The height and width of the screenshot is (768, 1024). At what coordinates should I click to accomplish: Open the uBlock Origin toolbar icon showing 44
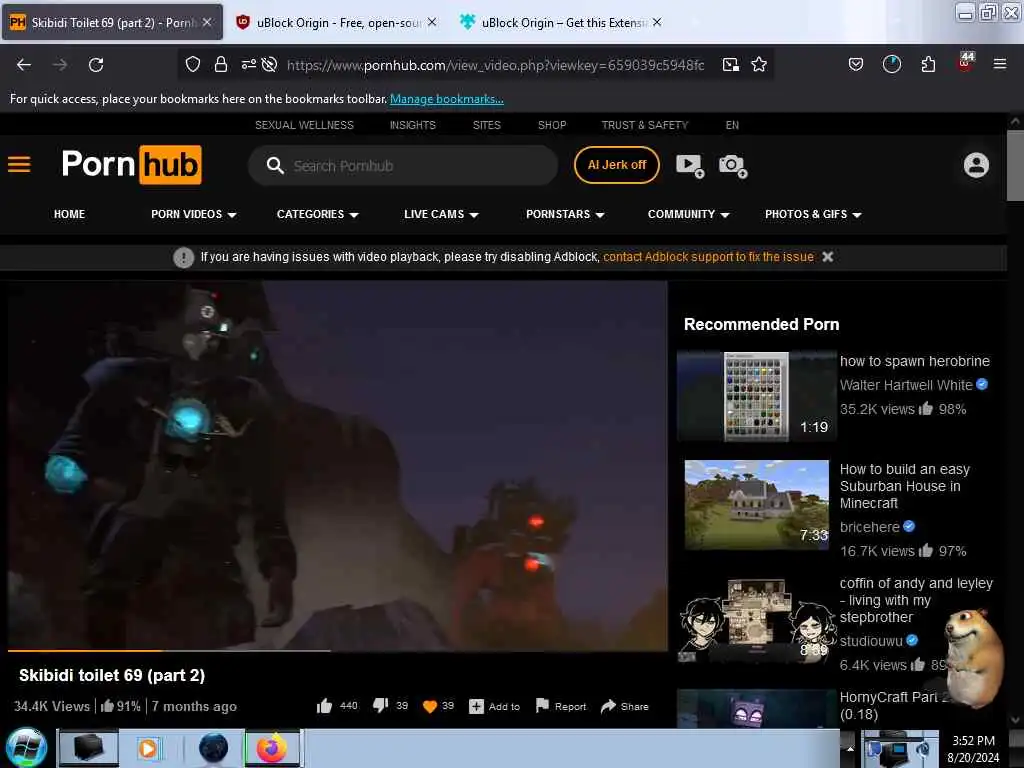pos(965,62)
